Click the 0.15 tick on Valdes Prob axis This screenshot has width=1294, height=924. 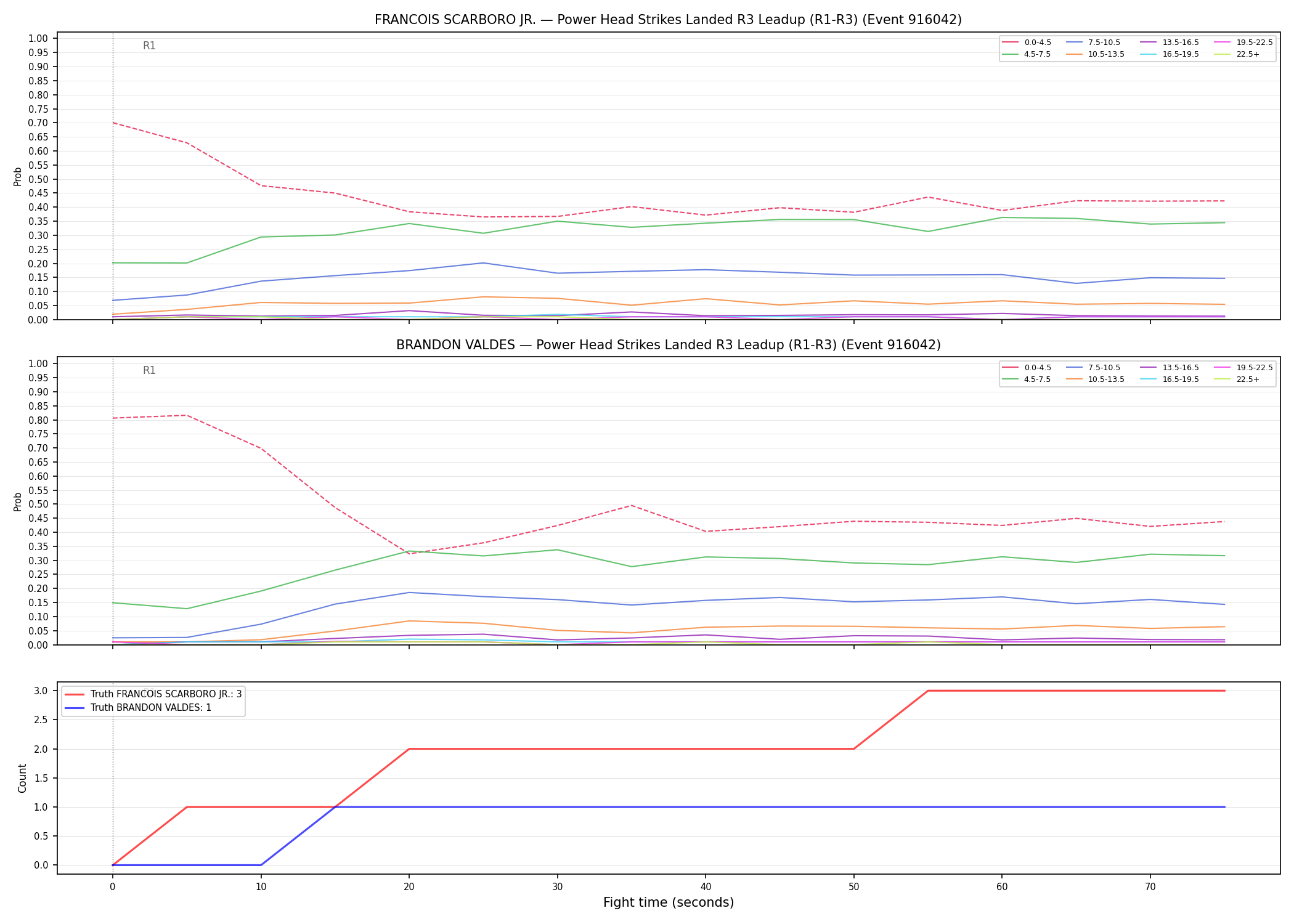pos(38,602)
